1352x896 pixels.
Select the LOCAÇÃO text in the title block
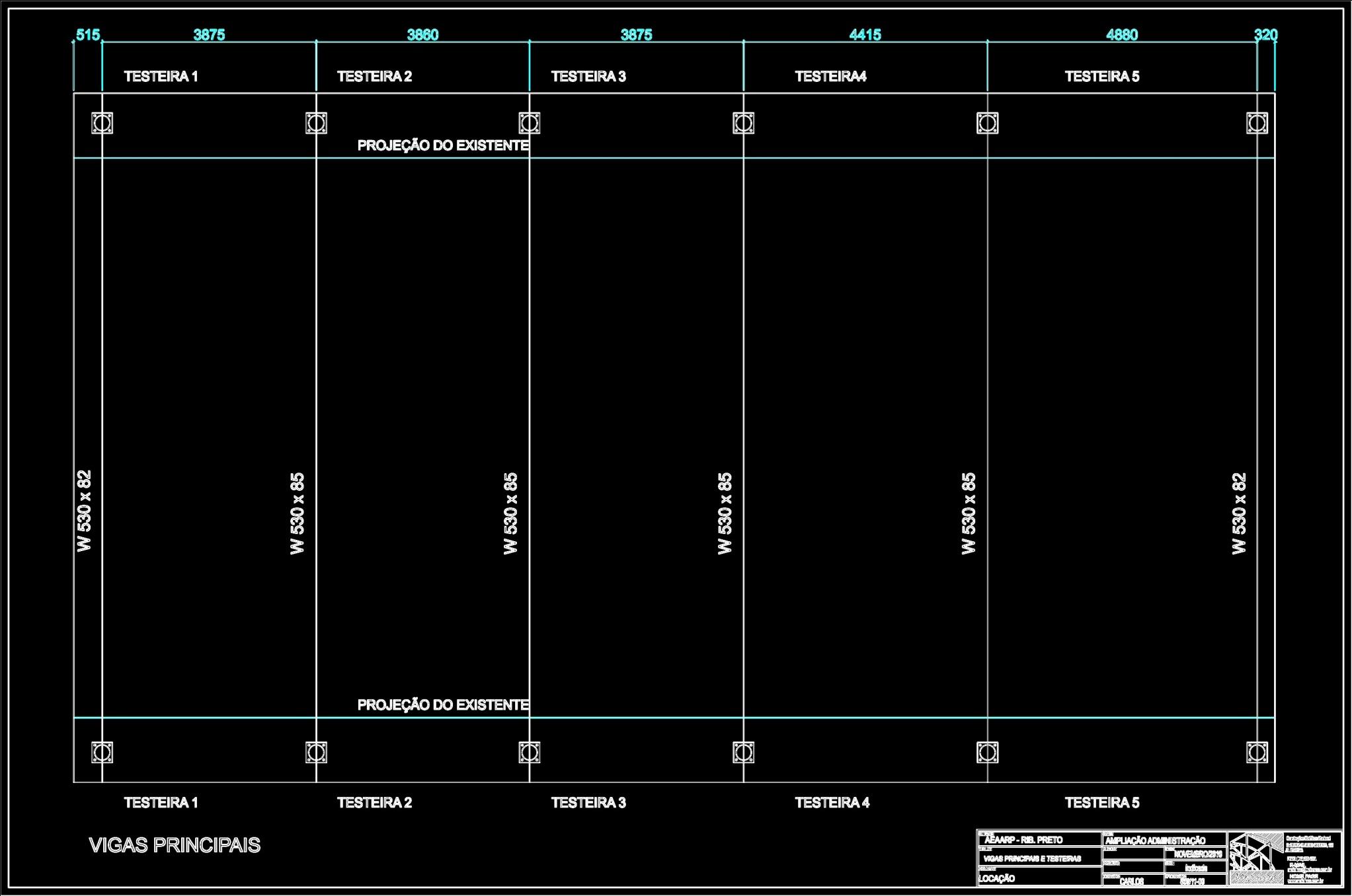pos(996,878)
